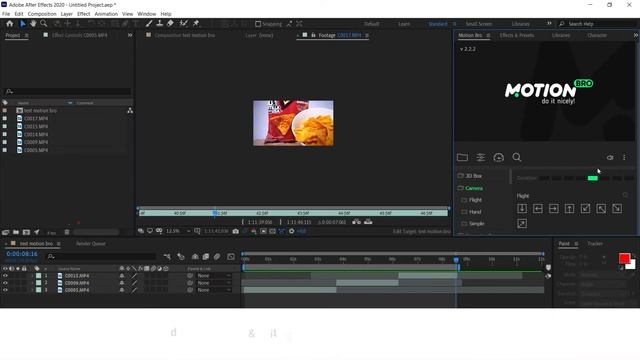Click the current time indicator in timeline
The height and width of the screenshot is (360, 640).
pyautogui.click(x=456, y=260)
